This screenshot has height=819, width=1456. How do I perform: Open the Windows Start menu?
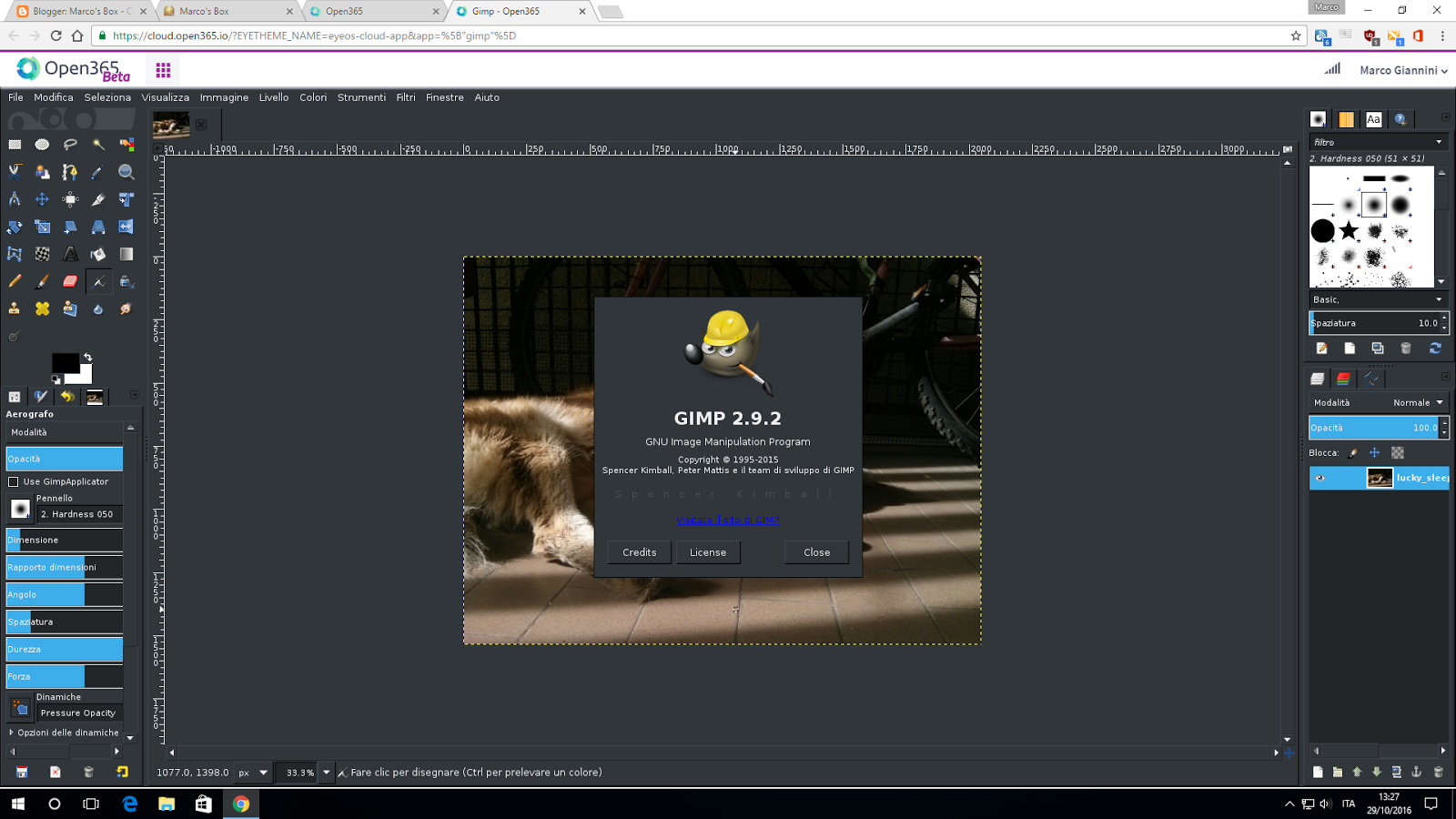pyautogui.click(x=18, y=804)
